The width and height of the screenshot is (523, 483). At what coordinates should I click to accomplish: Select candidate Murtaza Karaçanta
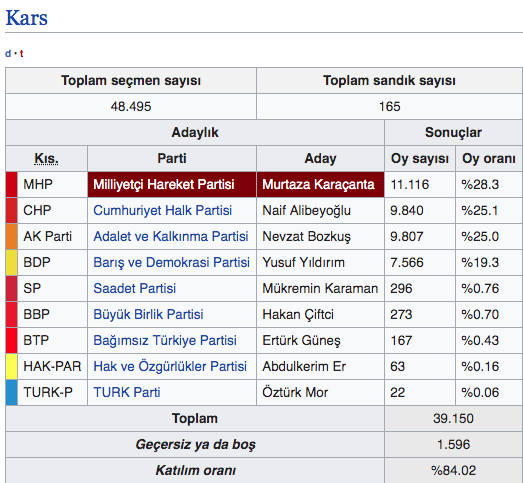point(320,184)
